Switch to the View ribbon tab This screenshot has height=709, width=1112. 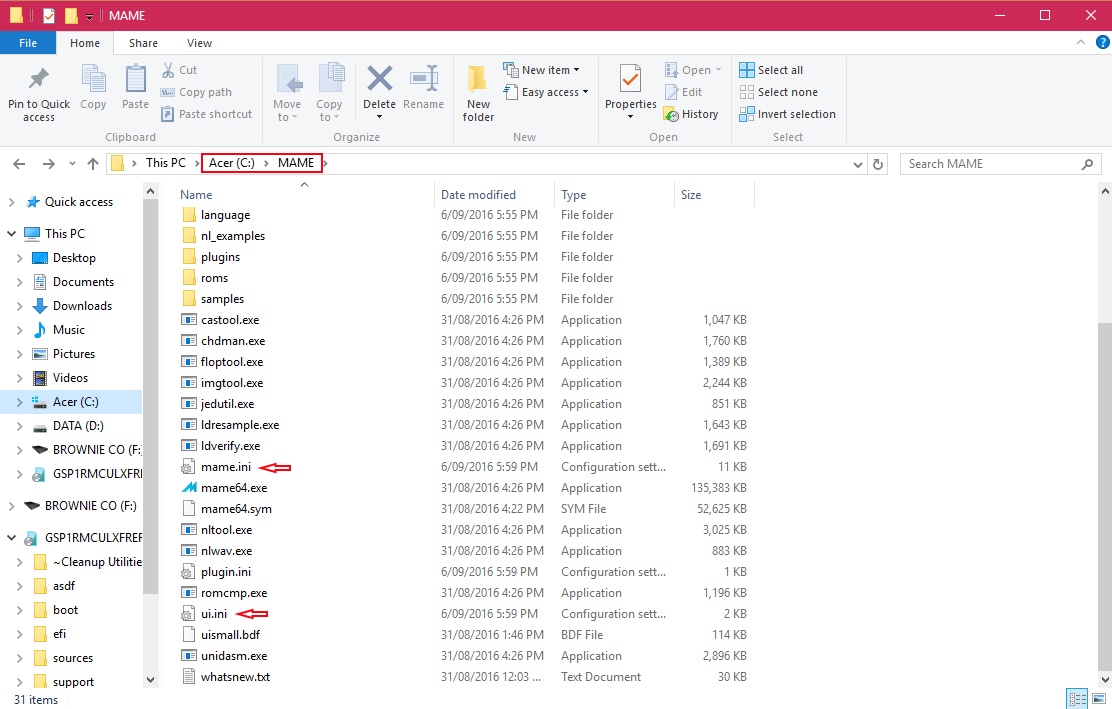coord(199,43)
